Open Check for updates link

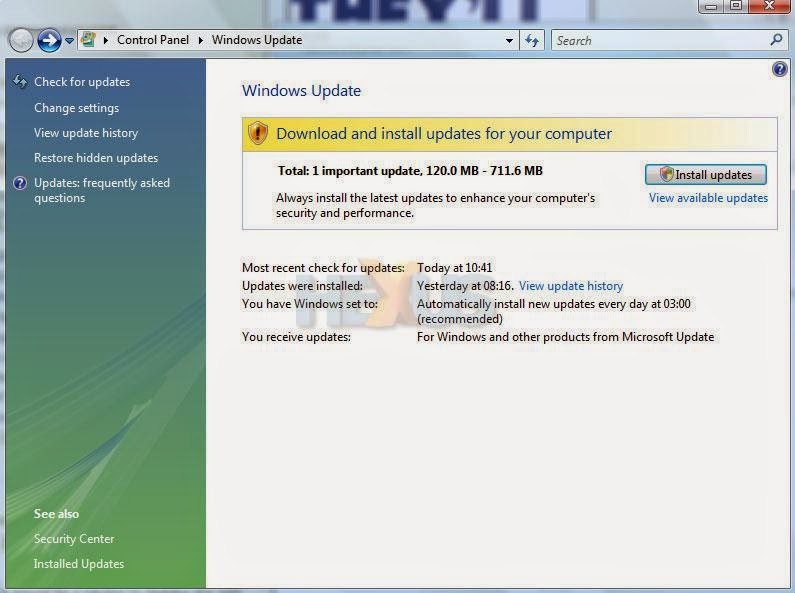82,82
